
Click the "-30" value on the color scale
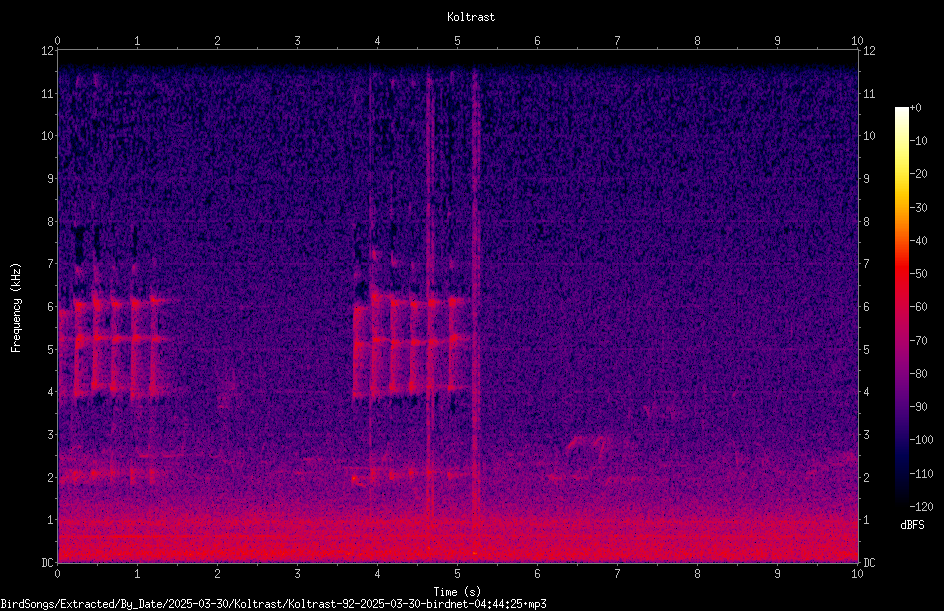coord(918,208)
